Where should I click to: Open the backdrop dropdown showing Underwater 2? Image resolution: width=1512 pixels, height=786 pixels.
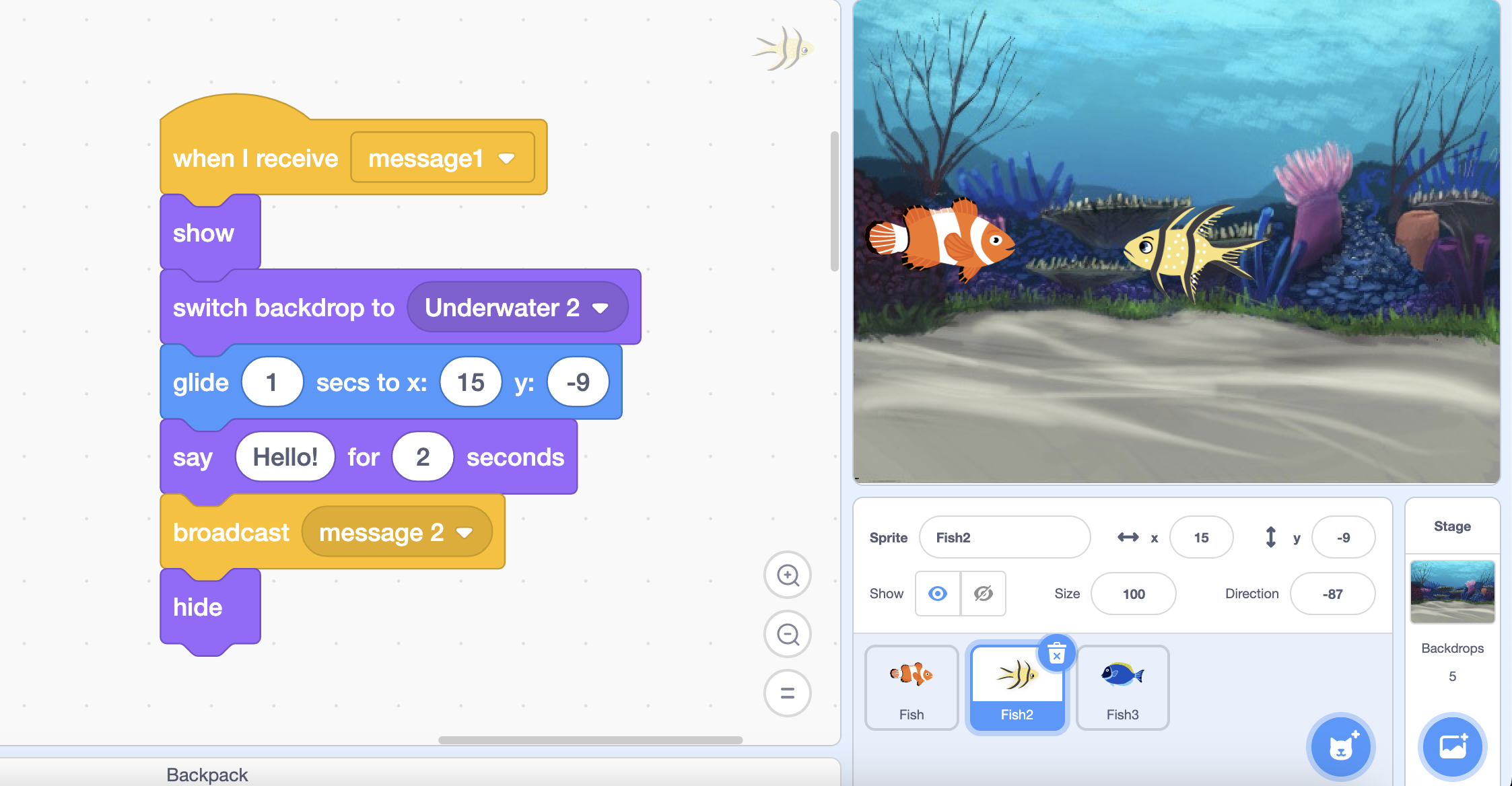tap(518, 308)
